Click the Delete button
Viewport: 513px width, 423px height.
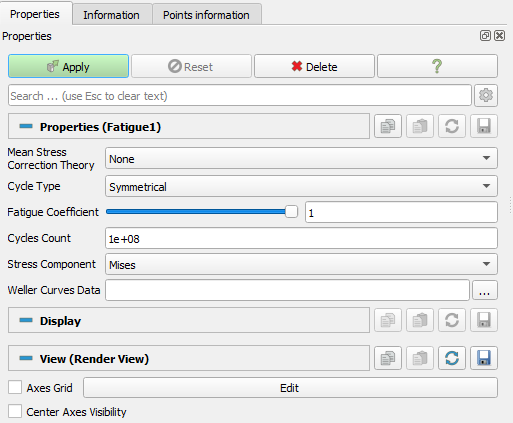314,67
